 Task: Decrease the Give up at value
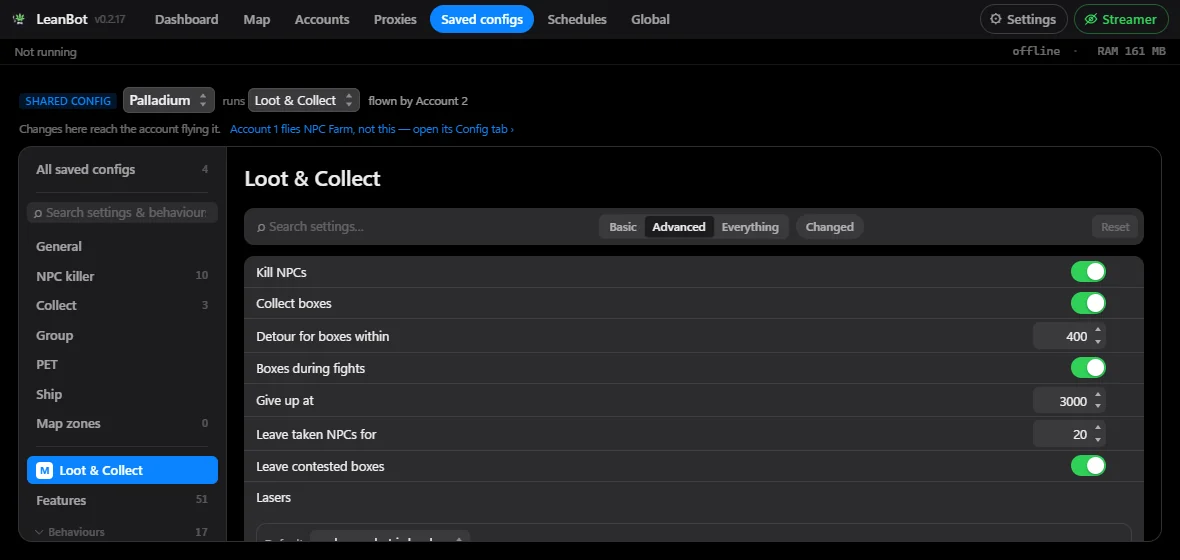click(x=1098, y=407)
